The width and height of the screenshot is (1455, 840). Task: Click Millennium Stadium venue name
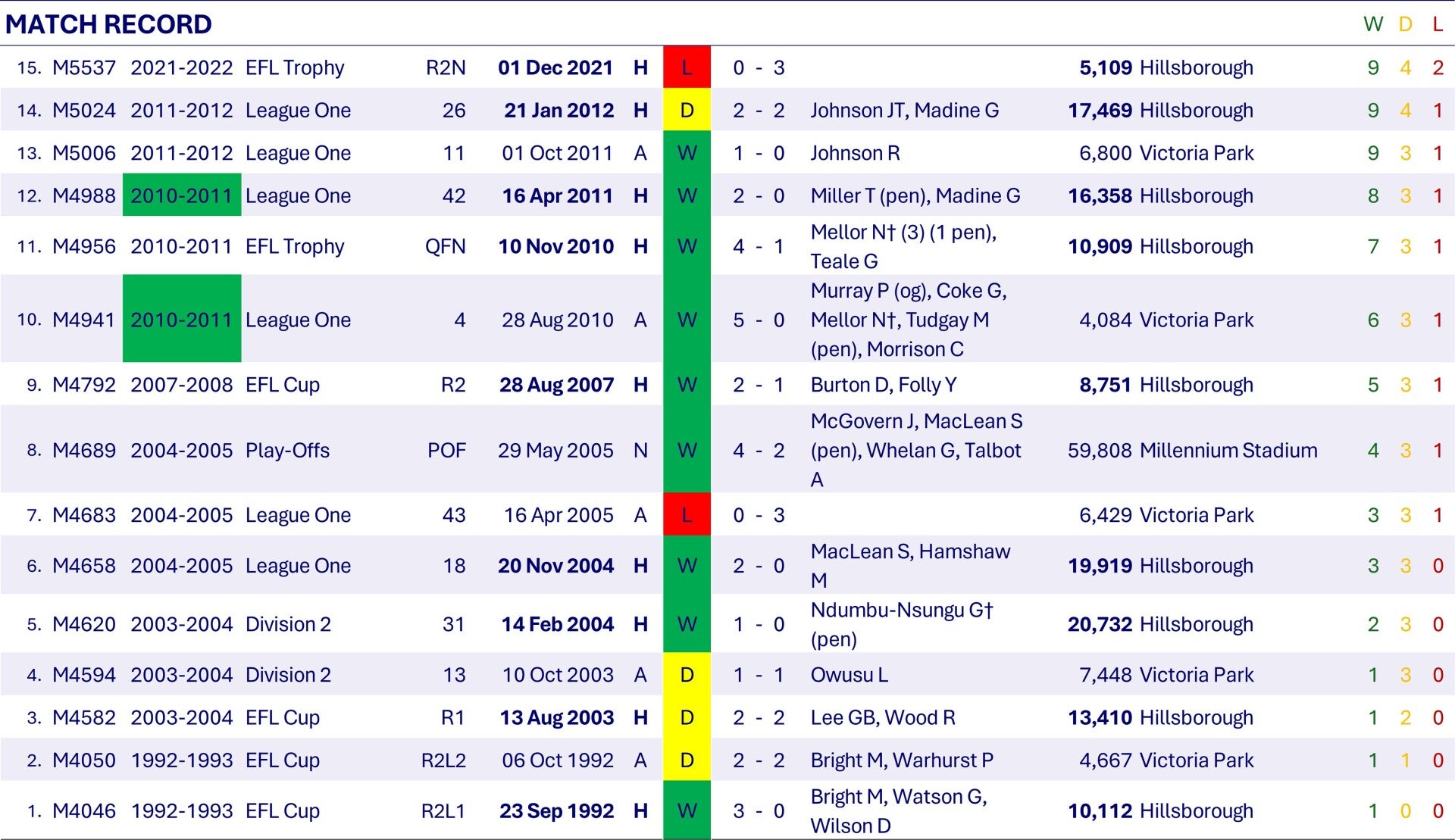click(x=1228, y=450)
